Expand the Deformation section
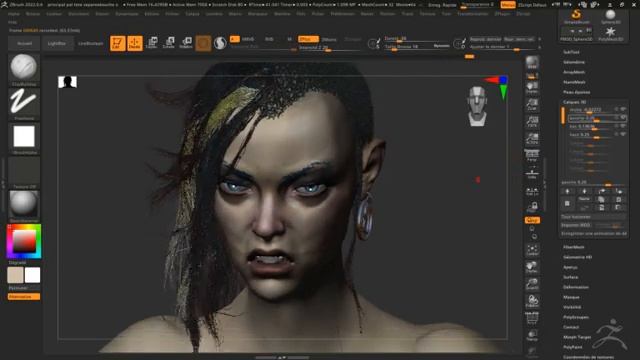Screen dimensions: 640x360 [576, 287]
